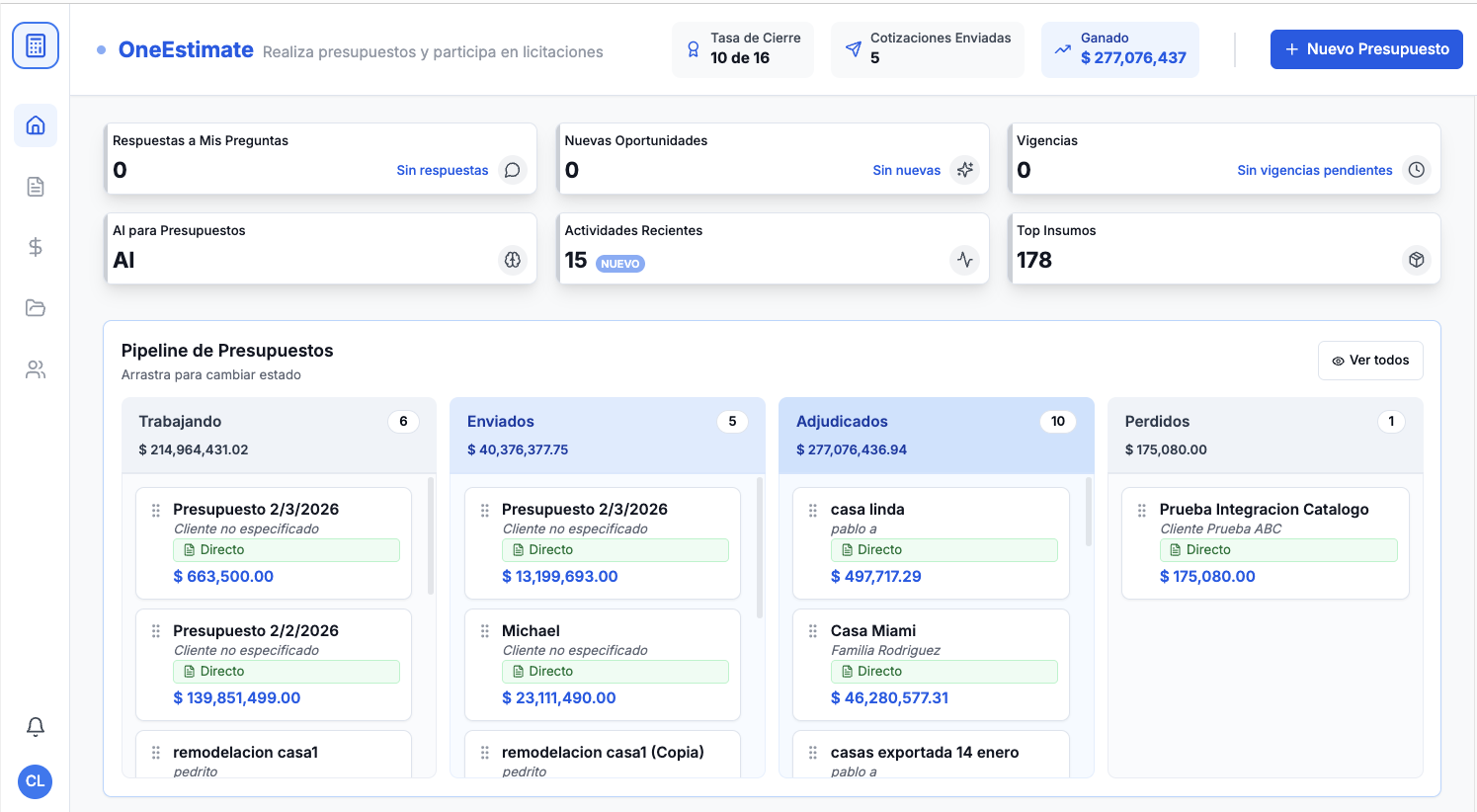1477x812 pixels.
Task: Select the documents icon in the sidebar
Action: click(x=35, y=186)
